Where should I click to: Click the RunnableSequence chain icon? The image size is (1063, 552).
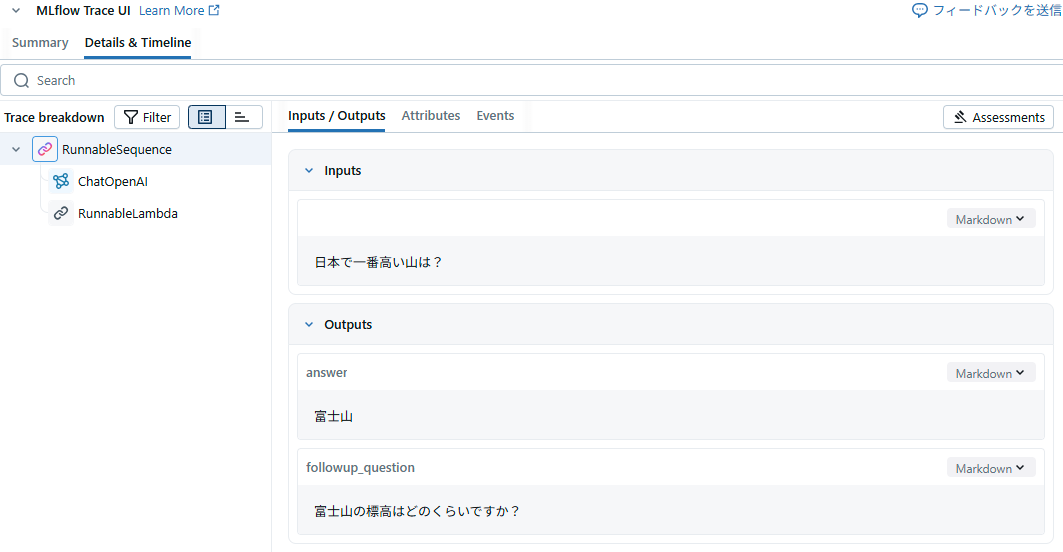tap(45, 149)
